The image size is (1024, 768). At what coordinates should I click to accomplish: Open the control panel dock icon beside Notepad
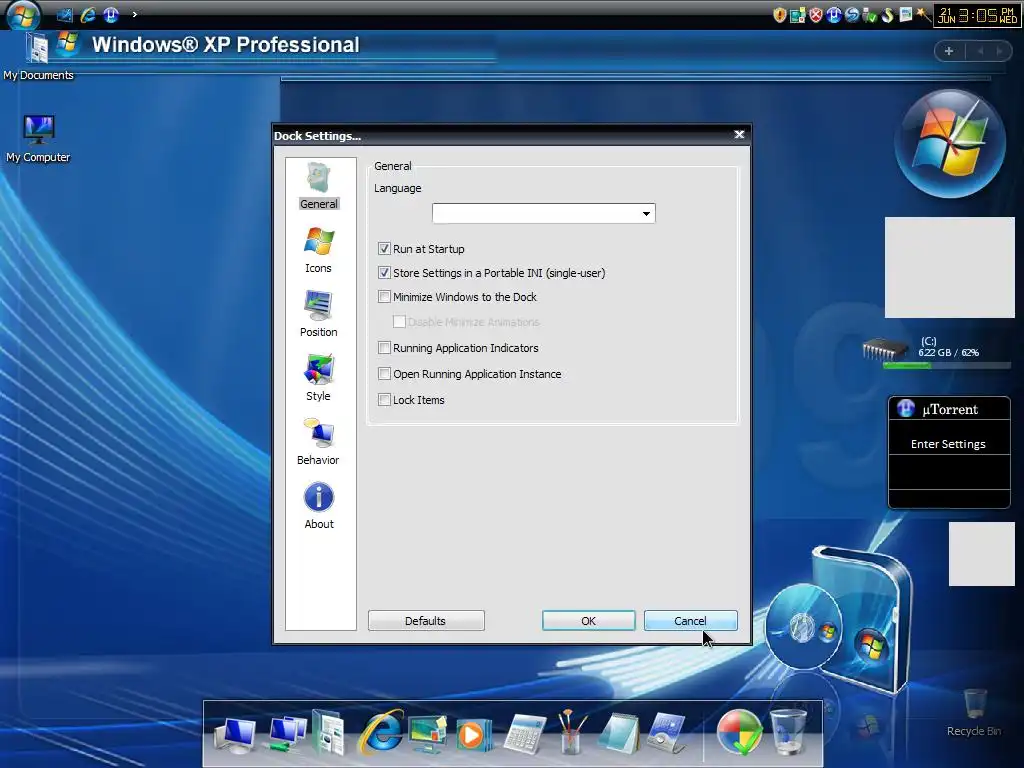coord(666,733)
